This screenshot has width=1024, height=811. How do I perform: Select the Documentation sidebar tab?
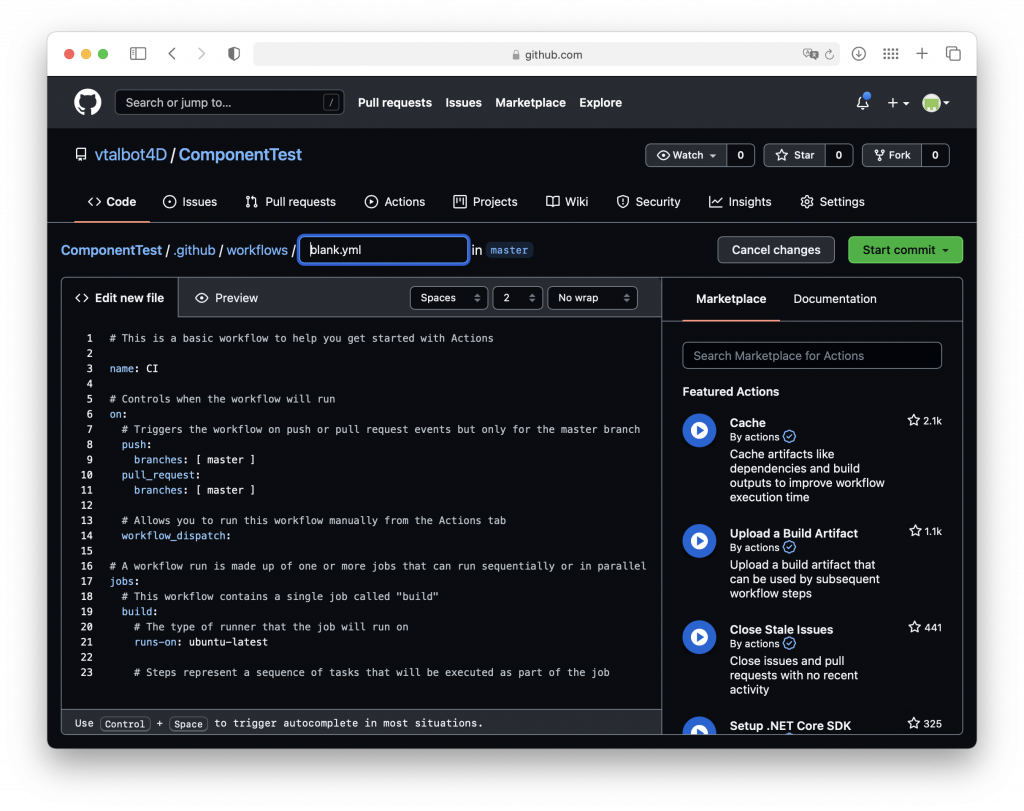click(835, 298)
